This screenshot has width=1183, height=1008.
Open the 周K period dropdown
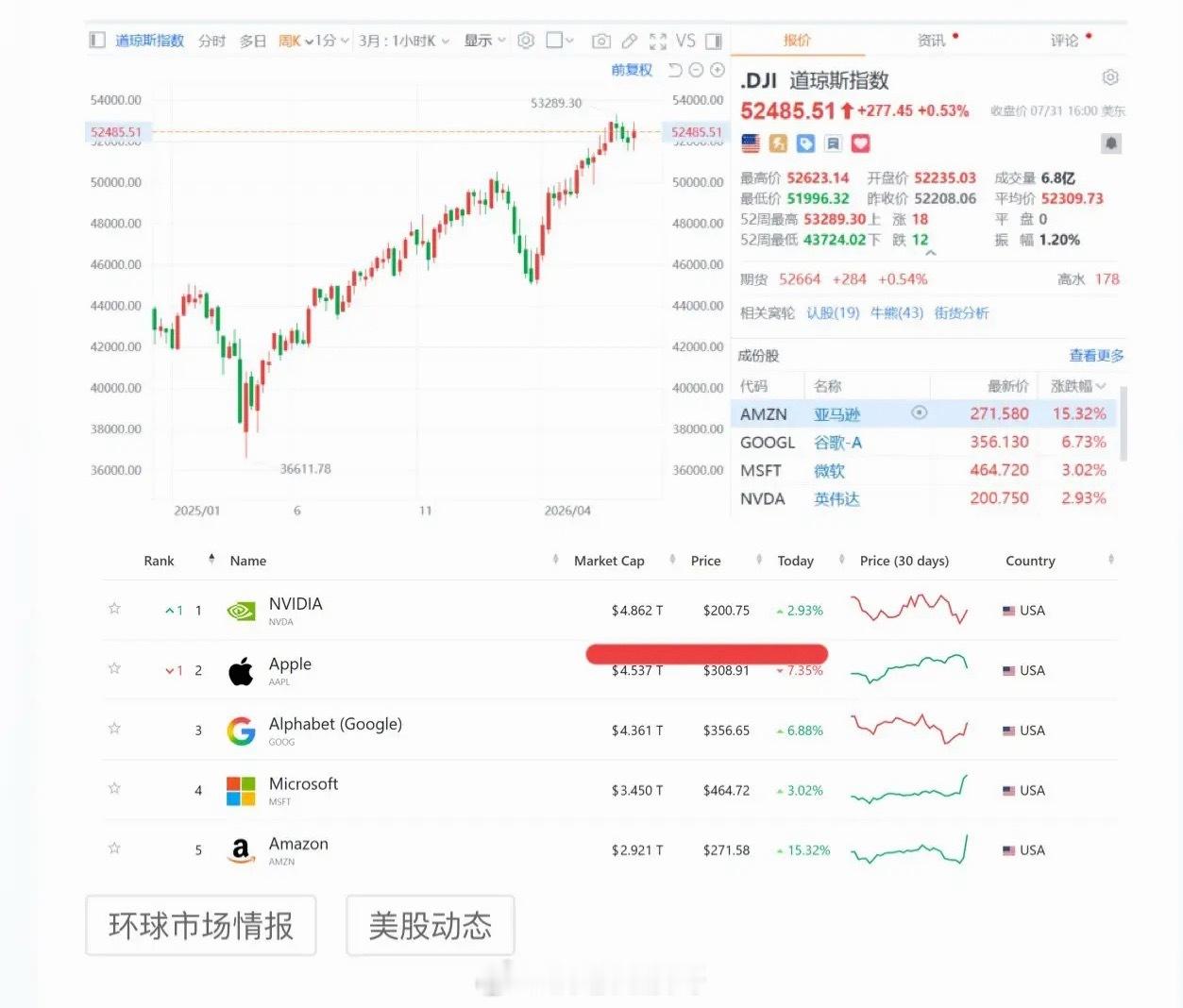coord(296,41)
